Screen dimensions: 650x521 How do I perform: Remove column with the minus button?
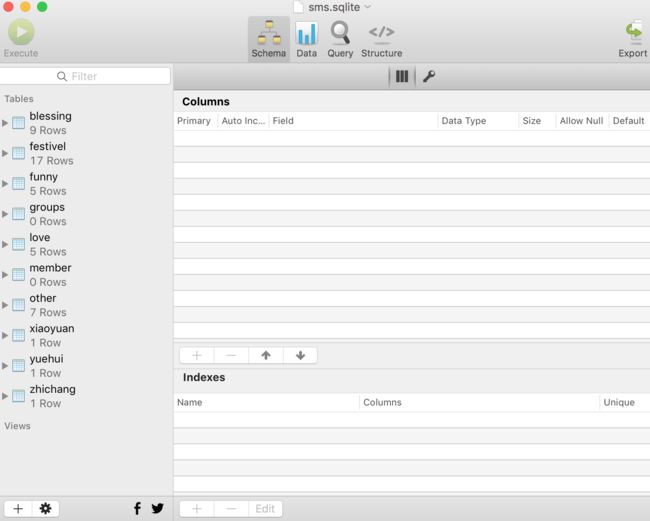click(x=231, y=355)
